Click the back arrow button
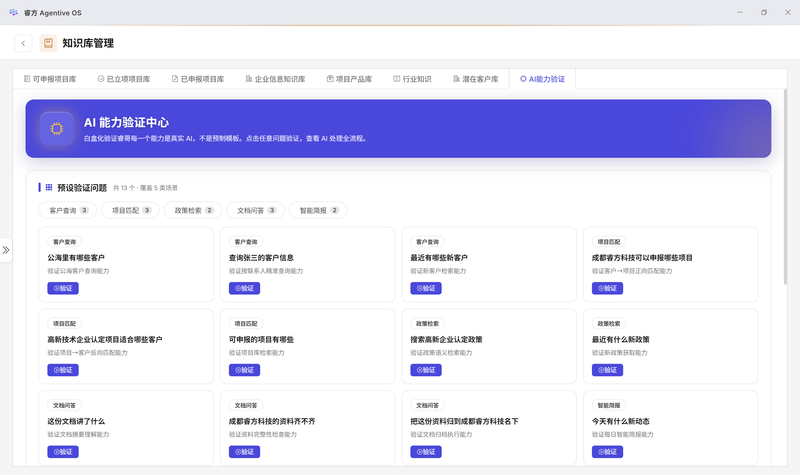Image resolution: width=800 pixels, height=475 pixels. [x=23, y=43]
